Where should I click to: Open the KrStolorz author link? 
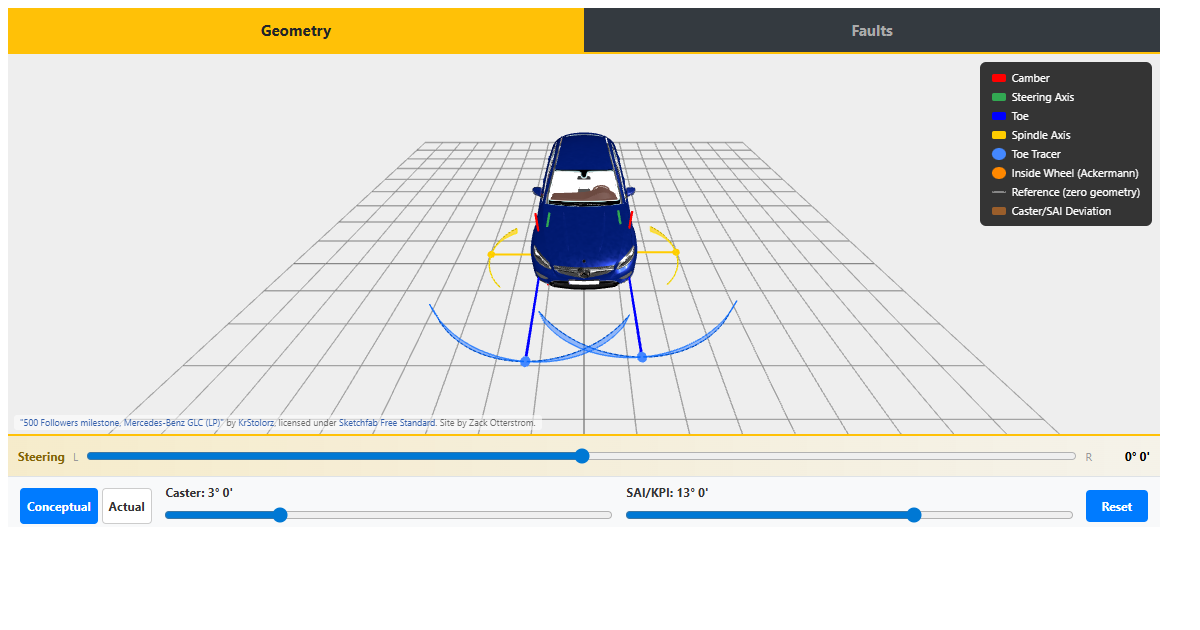coord(256,423)
